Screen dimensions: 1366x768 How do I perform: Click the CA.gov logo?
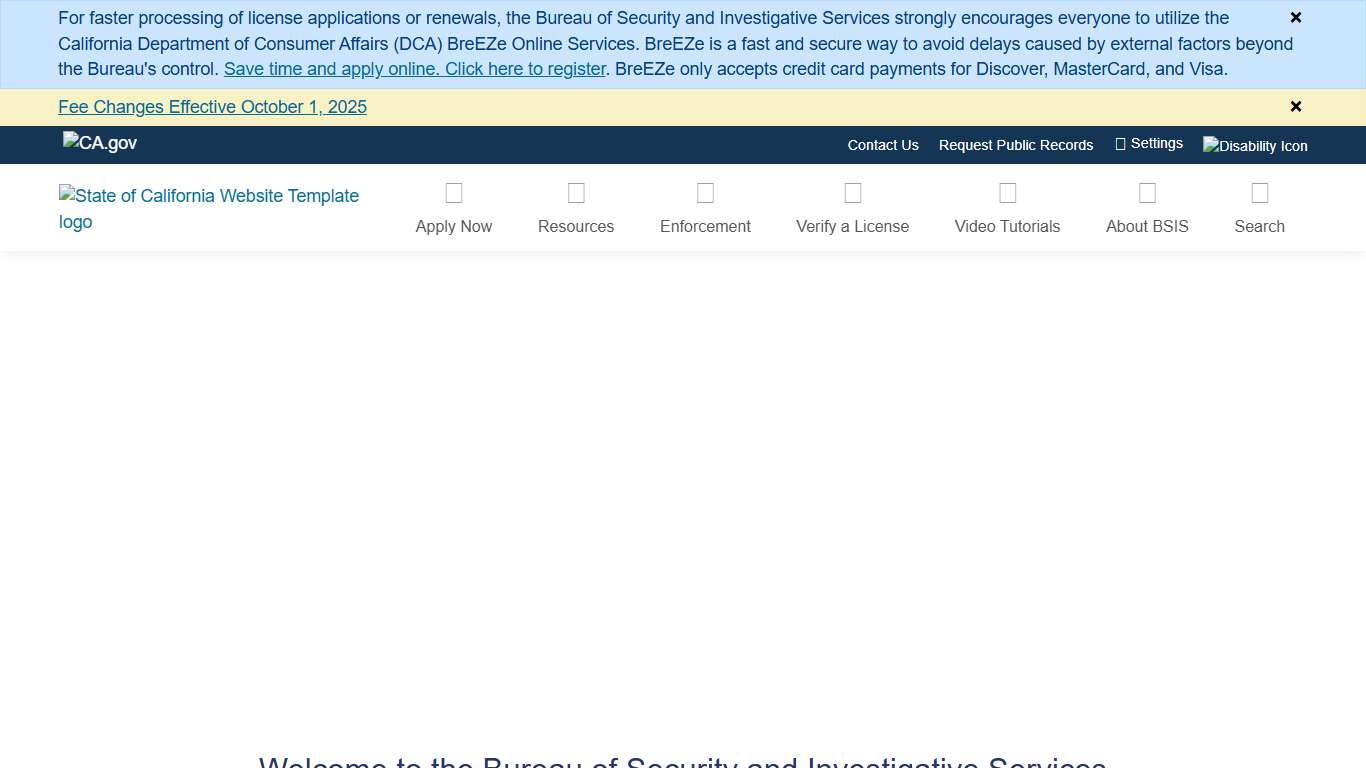99,143
